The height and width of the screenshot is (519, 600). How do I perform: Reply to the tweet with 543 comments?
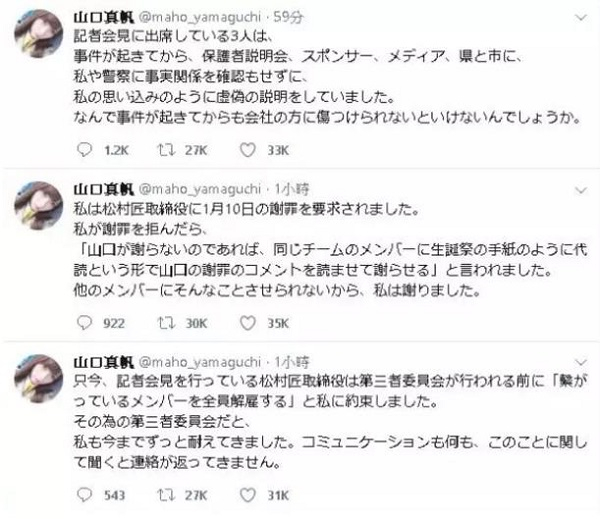(x=85, y=495)
